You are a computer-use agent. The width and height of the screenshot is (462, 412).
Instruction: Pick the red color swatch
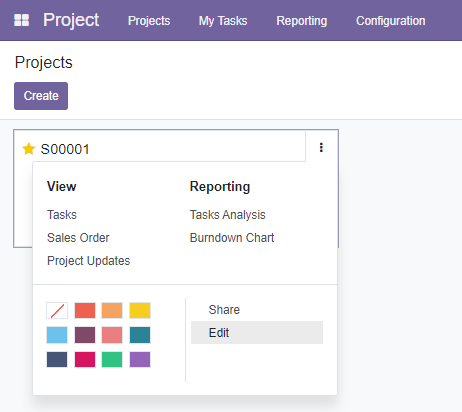tap(85, 310)
